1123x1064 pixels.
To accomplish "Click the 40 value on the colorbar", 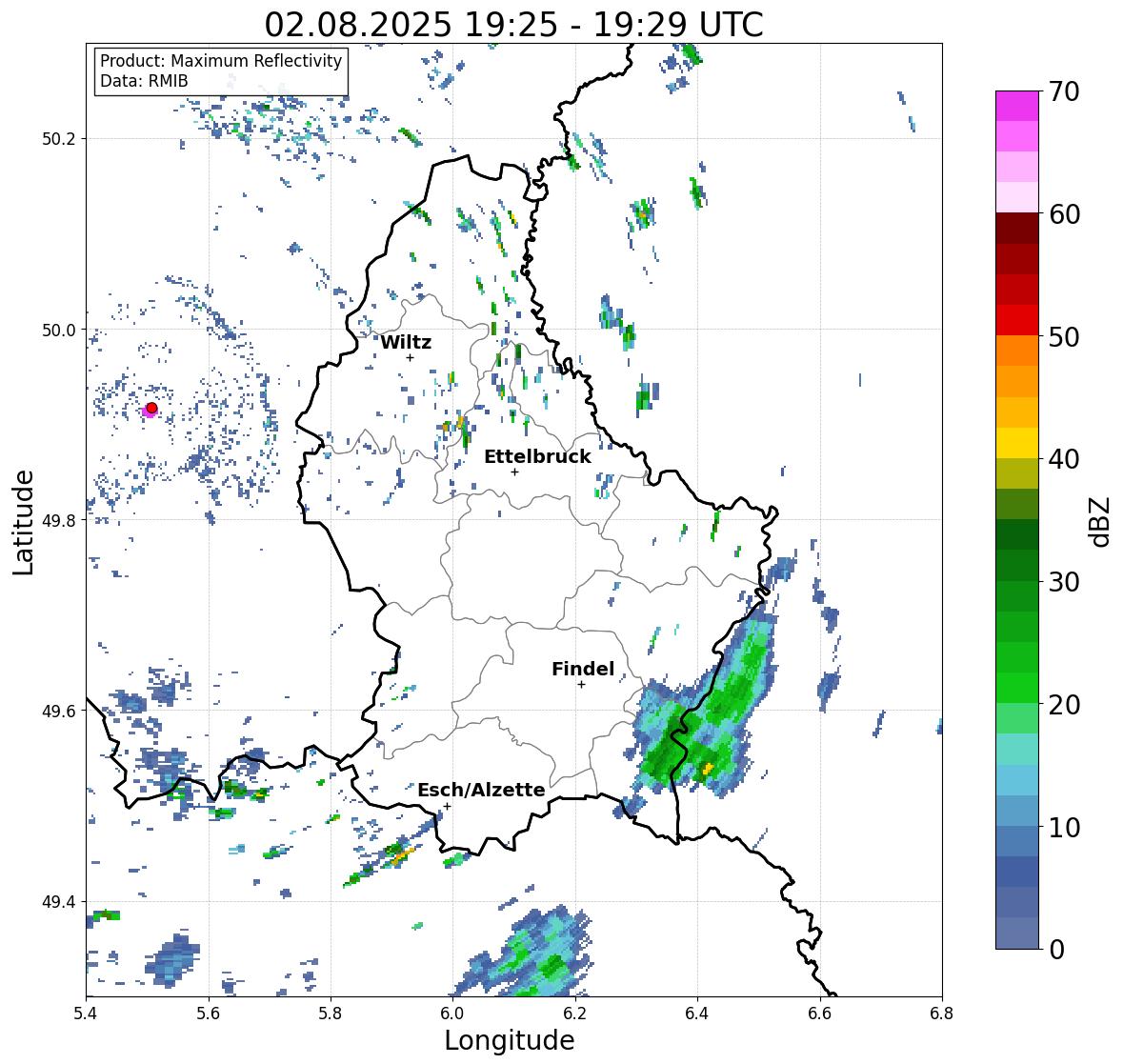I will click(x=1064, y=459).
